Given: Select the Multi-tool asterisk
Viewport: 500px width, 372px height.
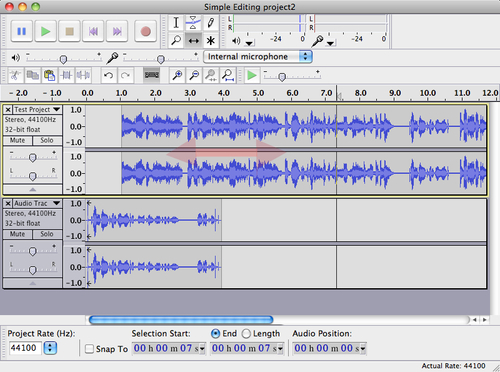Looking at the screenshot, I should (210, 40).
